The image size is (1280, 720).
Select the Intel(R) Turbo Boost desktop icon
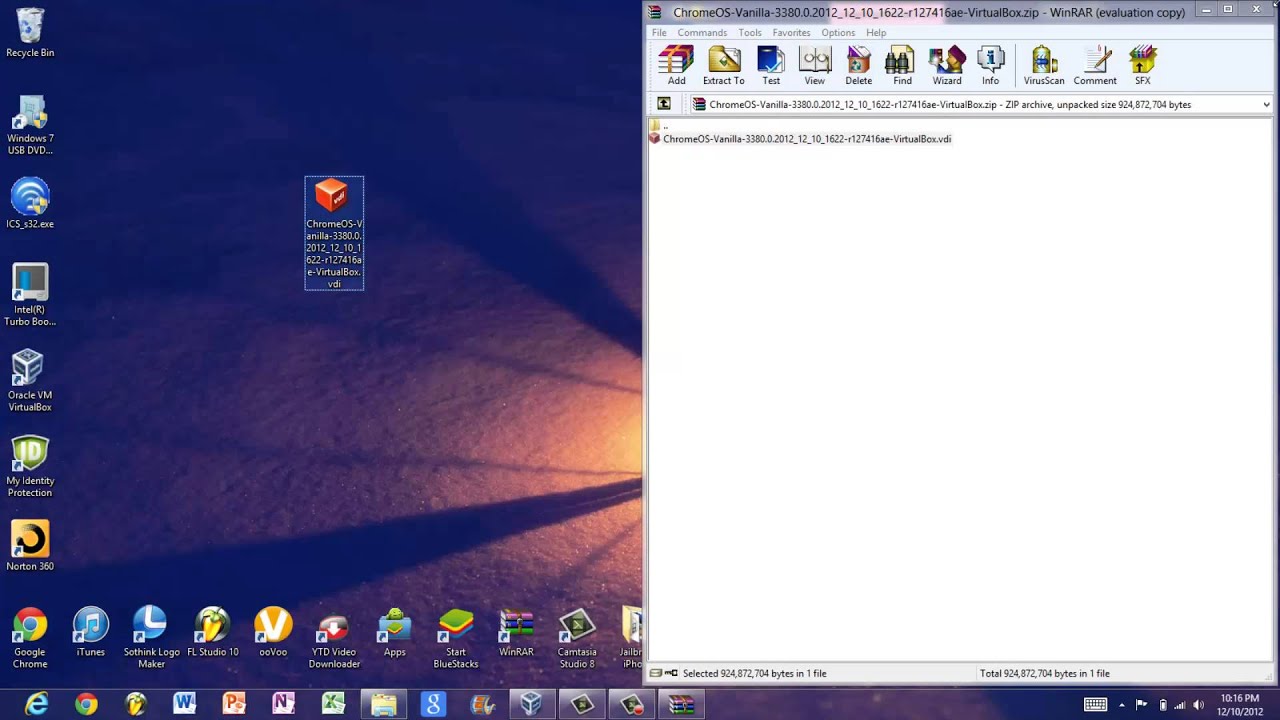click(x=30, y=295)
